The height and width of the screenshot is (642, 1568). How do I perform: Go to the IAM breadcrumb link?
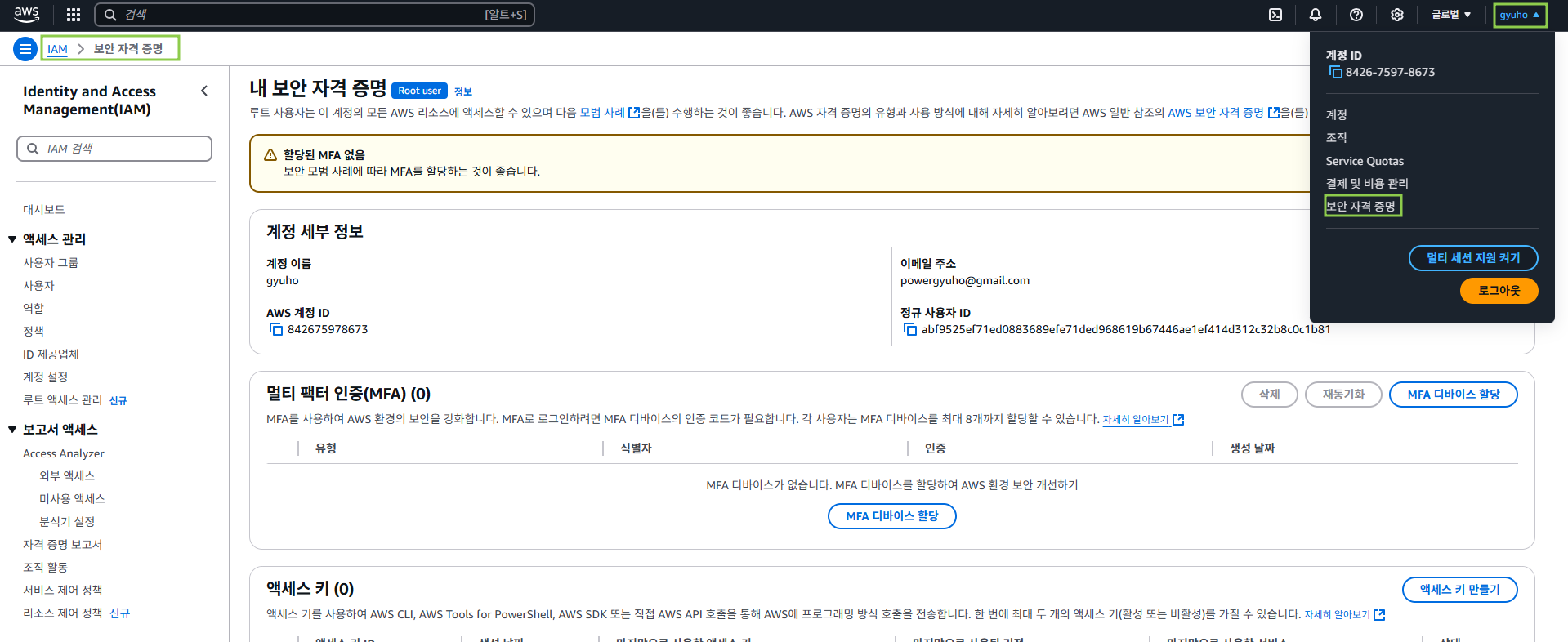[x=57, y=49]
